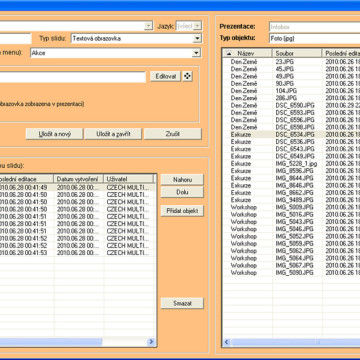Click left arrow of right table scrollbar
The width and height of the screenshot is (360, 360).
[x=227, y=342]
